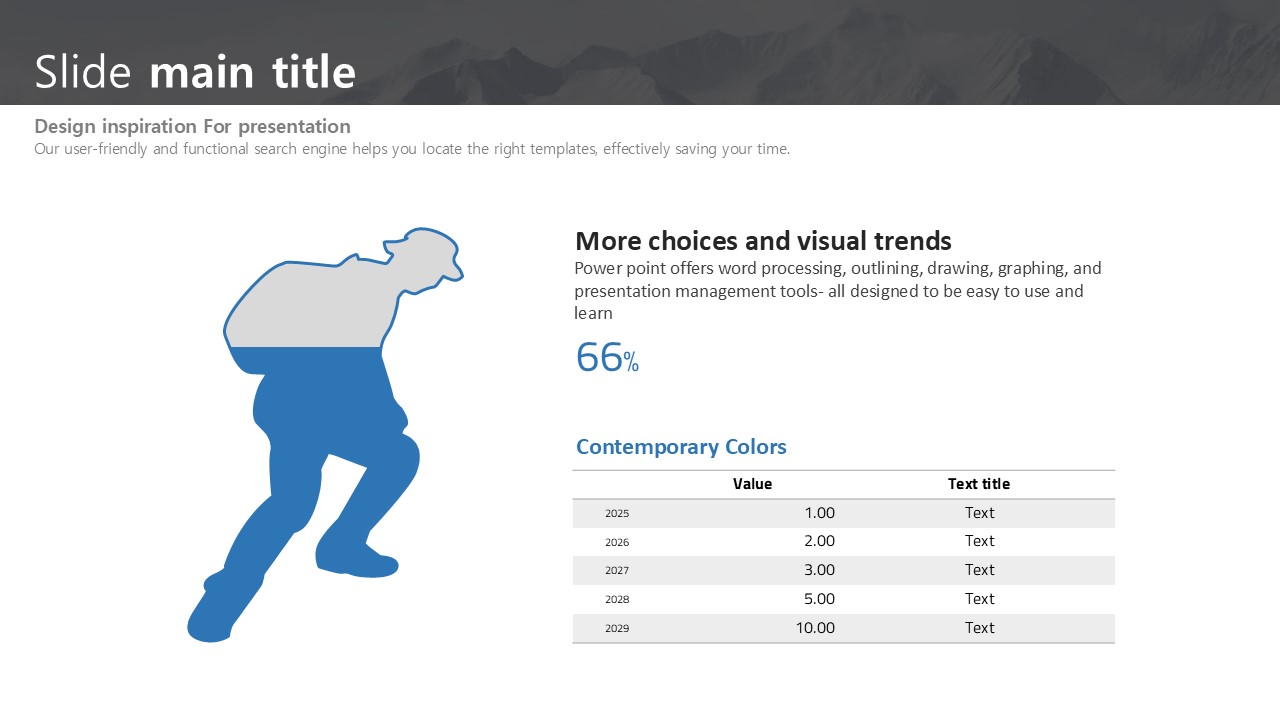Click the Power point description paragraph
1280x720 pixels.
click(x=837, y=291)
